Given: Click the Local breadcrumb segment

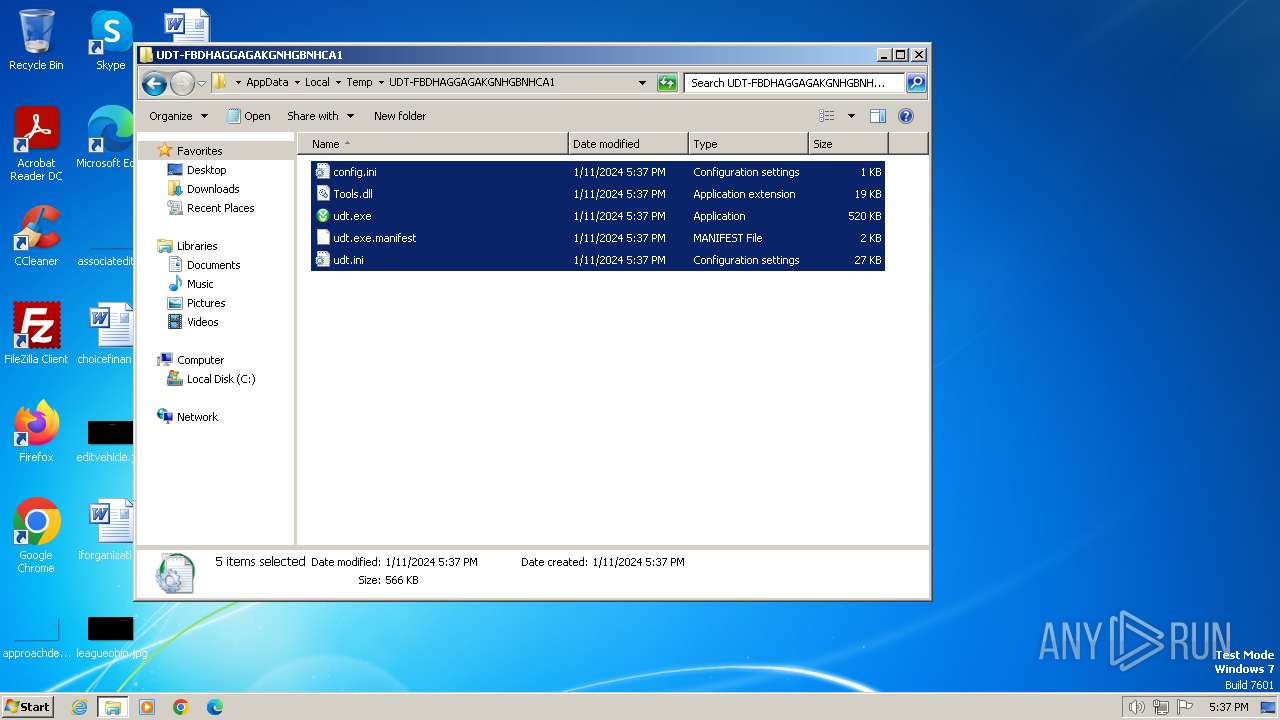Looking at the screenshot, I should [x=317, y=83].
